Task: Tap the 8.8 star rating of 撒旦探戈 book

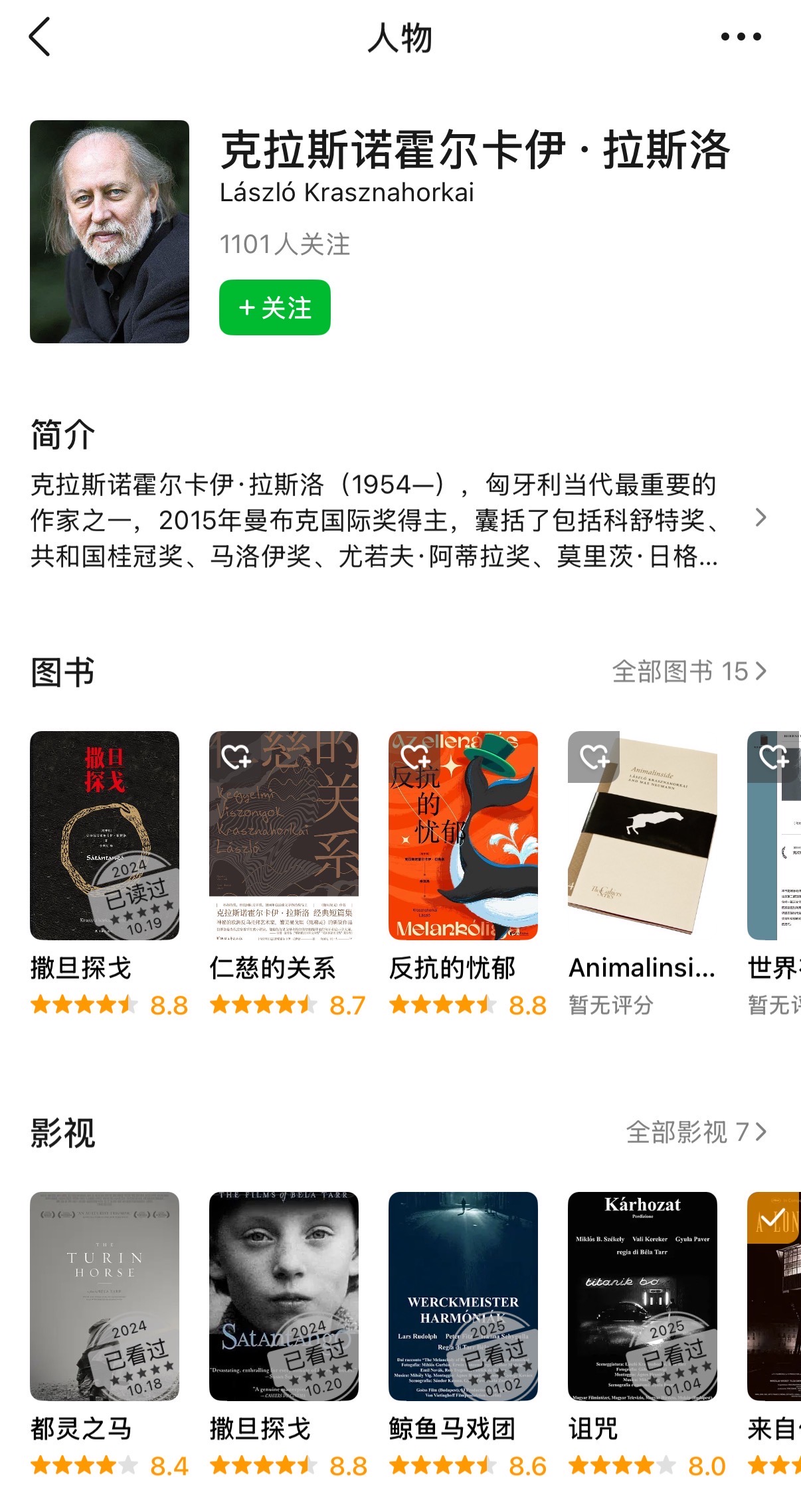Action: [x=110, y=1005]
